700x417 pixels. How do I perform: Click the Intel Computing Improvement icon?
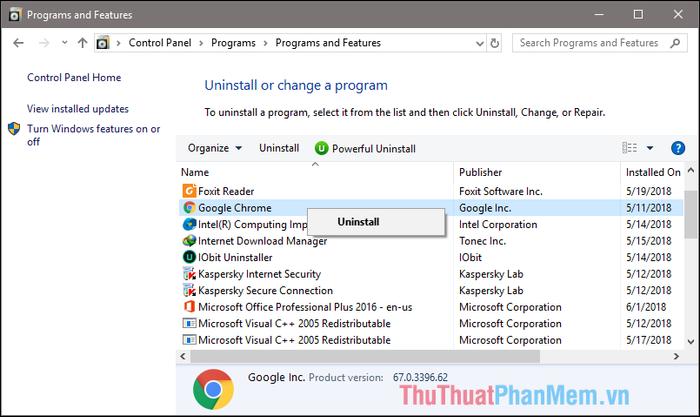tap(189, 224)
